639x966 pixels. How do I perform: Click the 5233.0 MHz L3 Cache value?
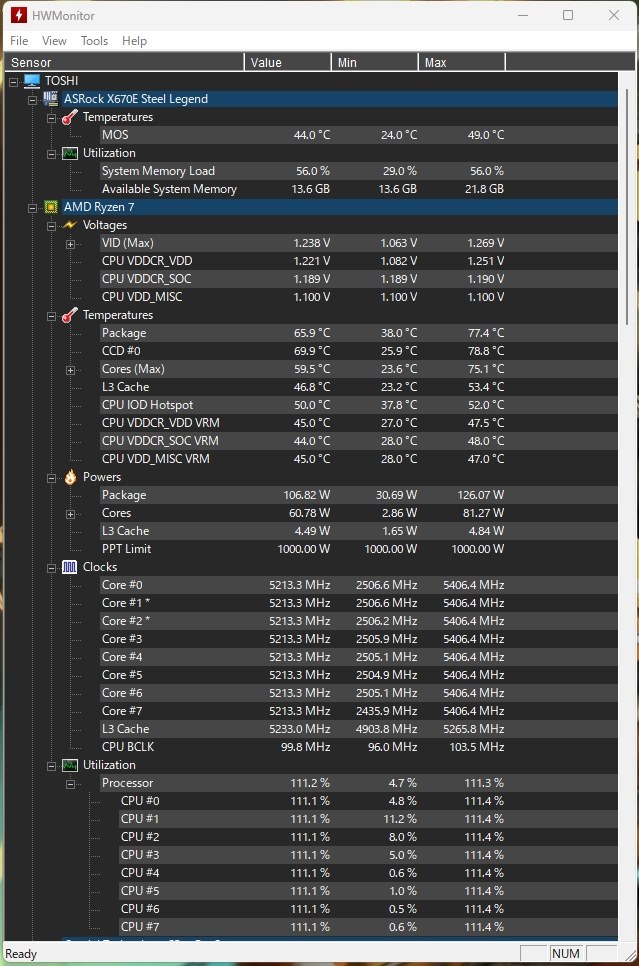[x=299, y=729]
